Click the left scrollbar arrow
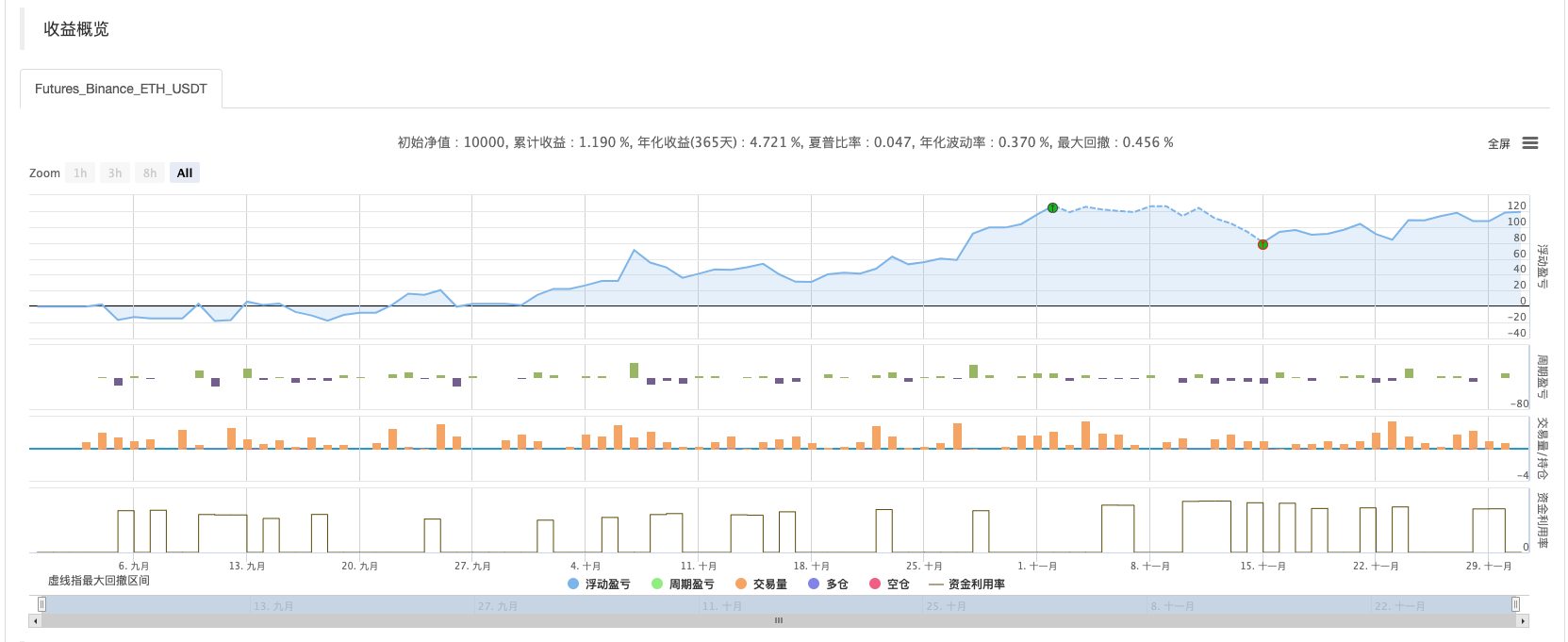The width and height of the screenshot is (1568, 642). [x=36, y=621]
